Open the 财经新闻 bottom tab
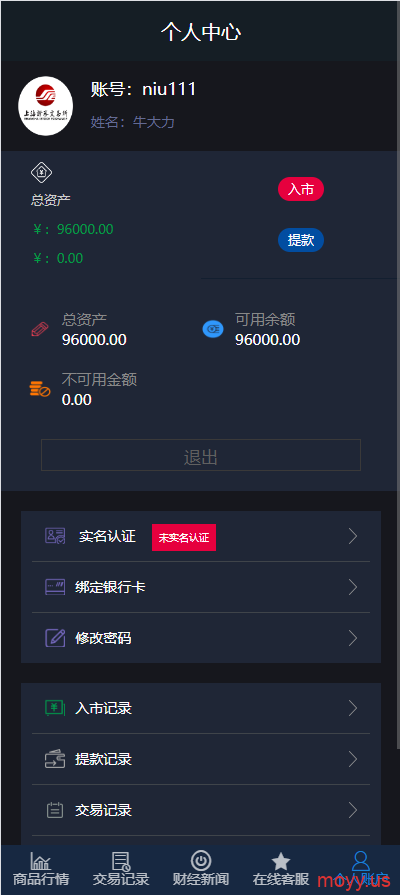 click(201, 868)
